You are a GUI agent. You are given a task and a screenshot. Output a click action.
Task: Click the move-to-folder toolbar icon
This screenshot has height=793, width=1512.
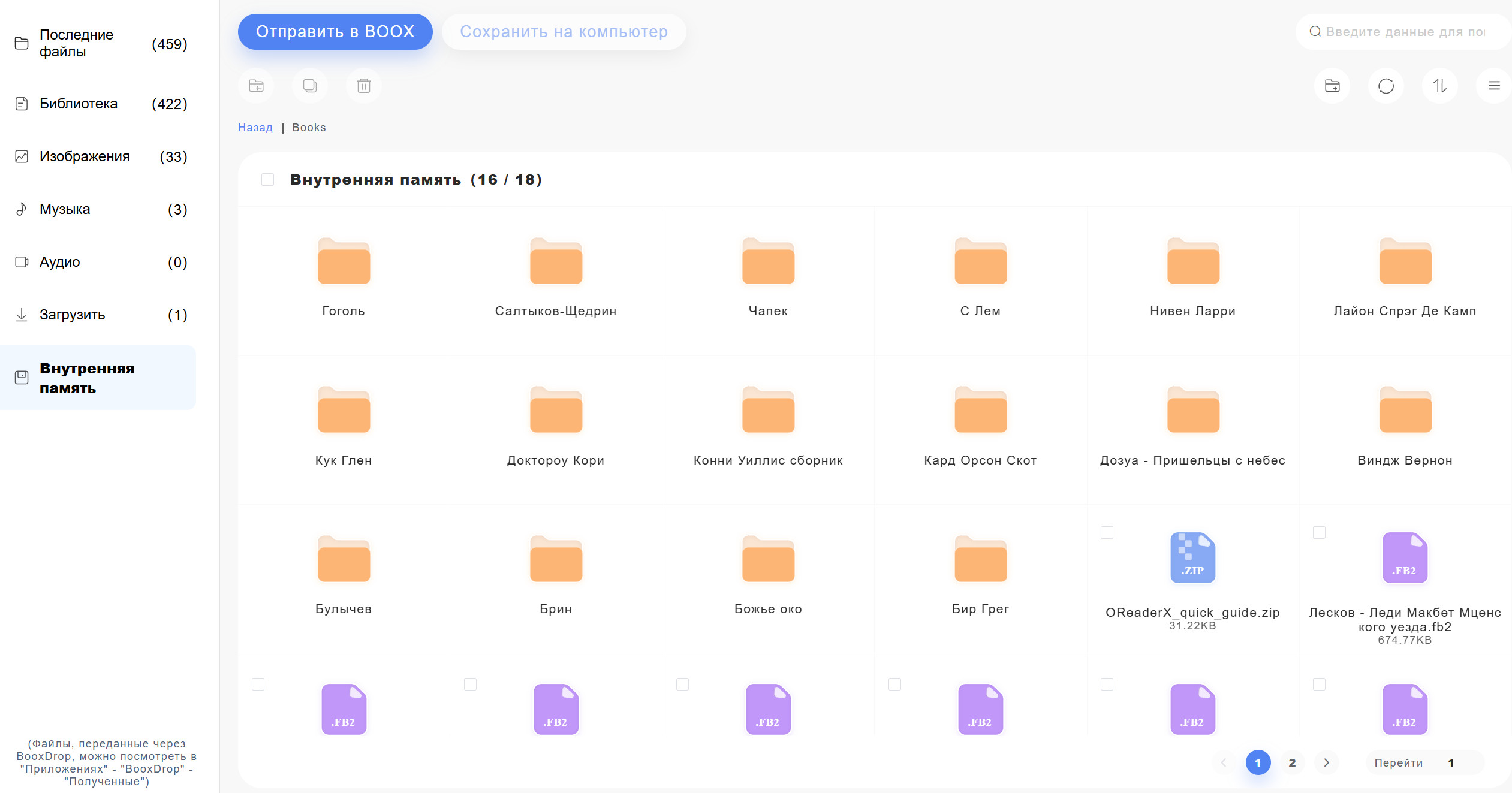(256, 86)
